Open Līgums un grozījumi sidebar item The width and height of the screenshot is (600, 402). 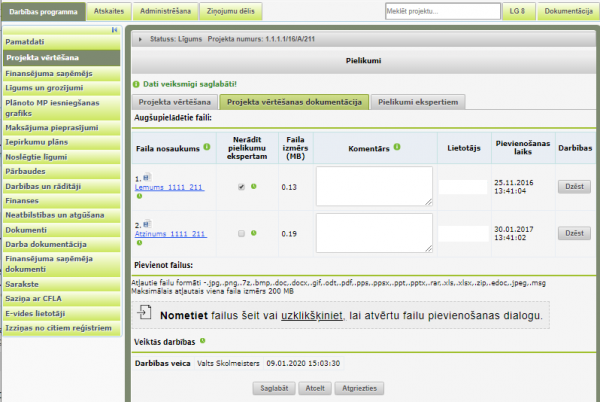[62, 88]
